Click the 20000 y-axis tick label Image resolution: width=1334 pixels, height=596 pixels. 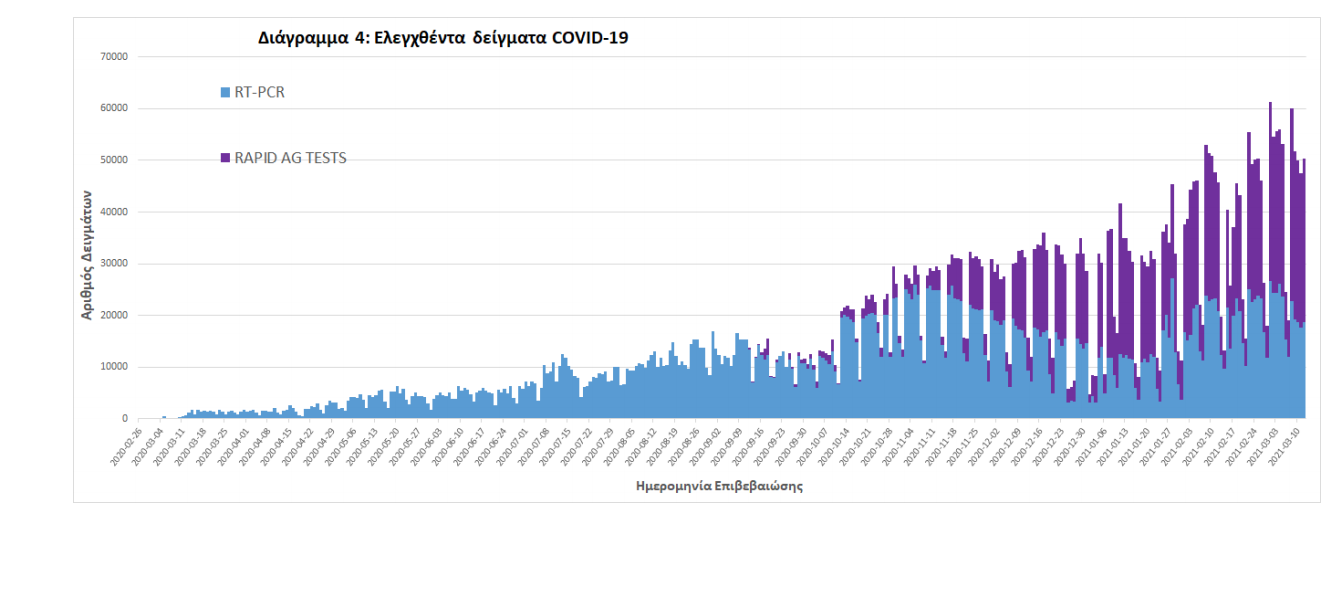click(x=113, y=315)
